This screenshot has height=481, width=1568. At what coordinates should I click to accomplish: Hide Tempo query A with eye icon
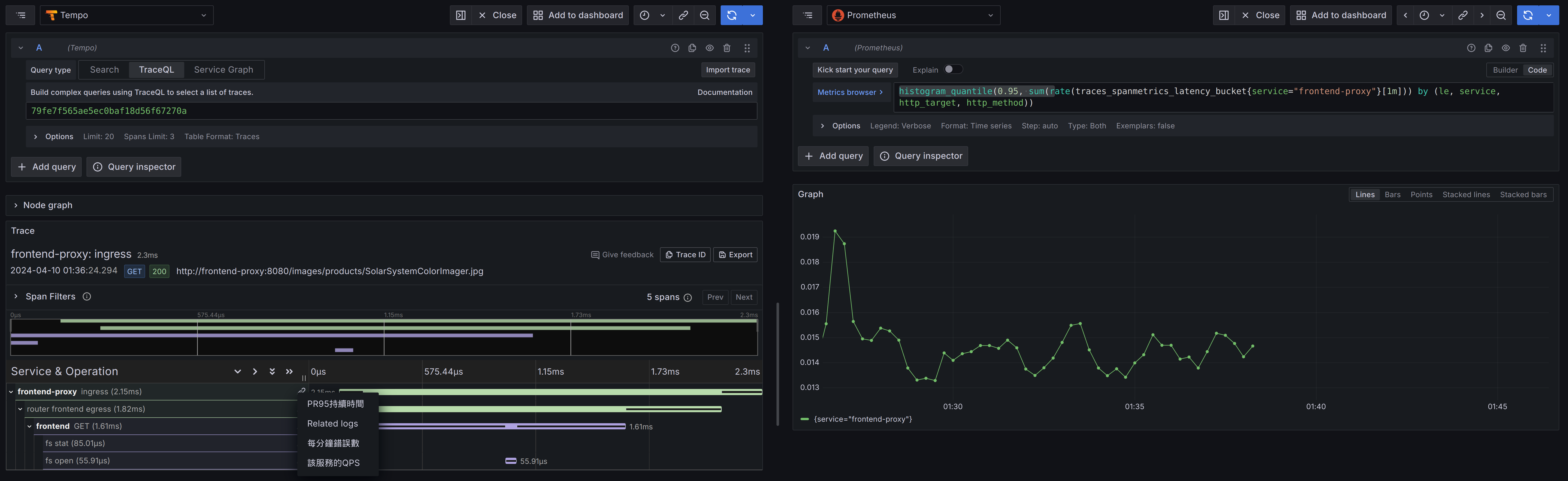pyautogui.click(x=710, y=48)
